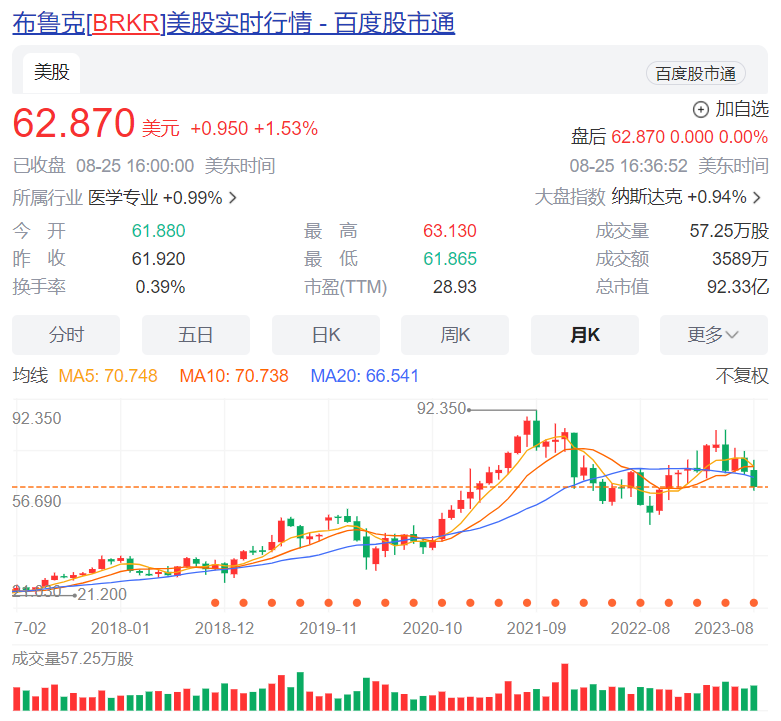781x721 pixels.
Task: Click the MA10: 70.738 indicator label
Action: coord(234,376)
